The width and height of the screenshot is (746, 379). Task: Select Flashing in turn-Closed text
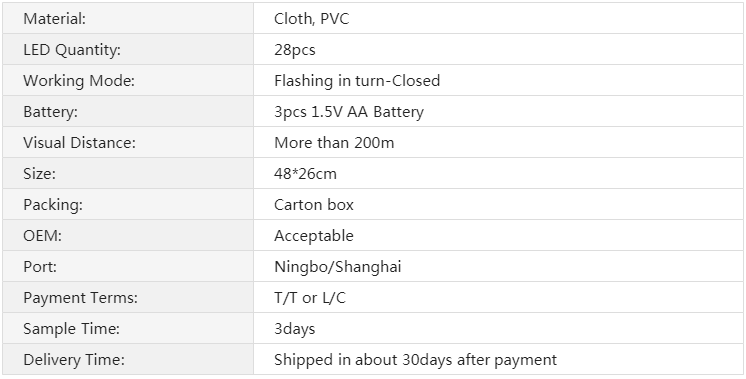(357, 80)
